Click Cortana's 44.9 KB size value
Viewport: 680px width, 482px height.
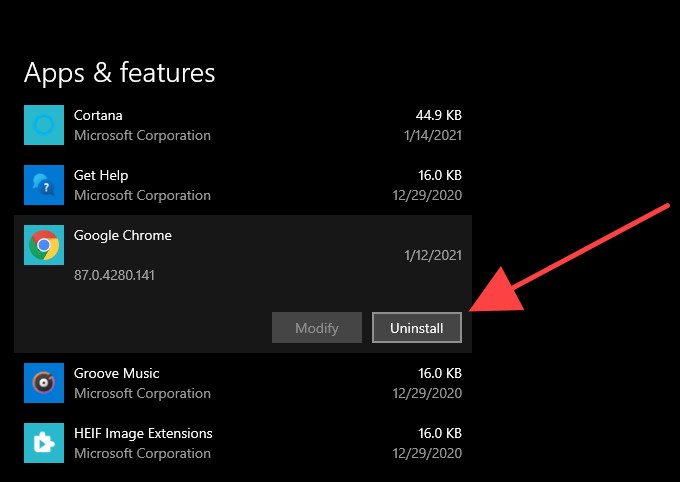438,115
